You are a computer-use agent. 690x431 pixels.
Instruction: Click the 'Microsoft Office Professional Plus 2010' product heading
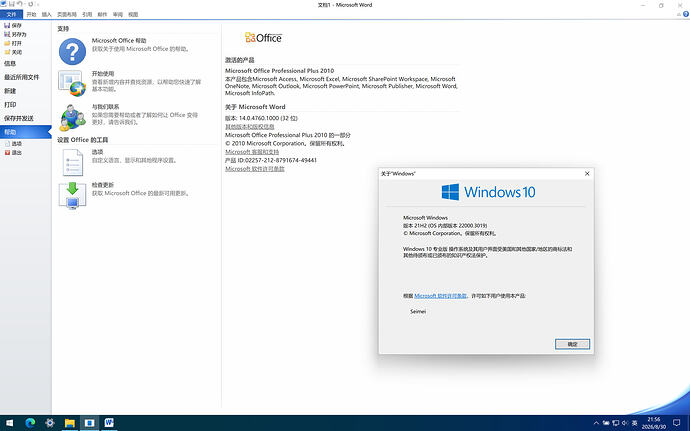coord(279,70)
